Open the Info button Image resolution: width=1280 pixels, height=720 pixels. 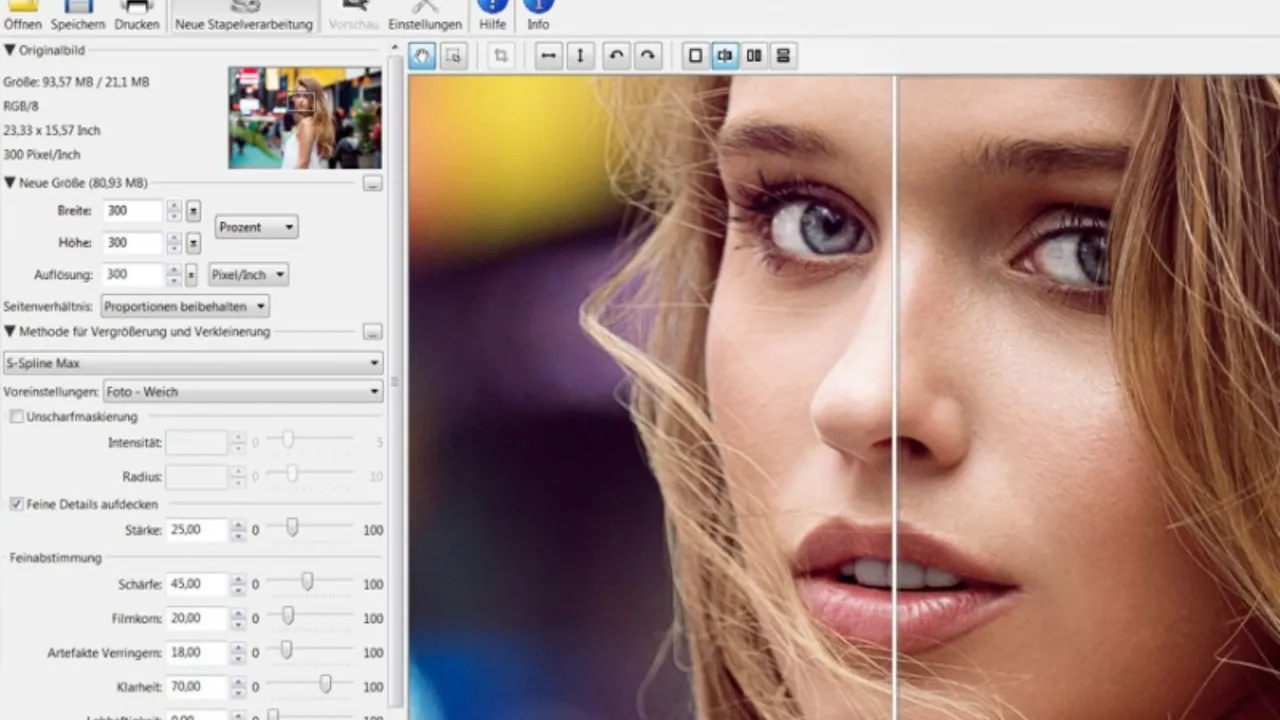(x=538, y=15)
